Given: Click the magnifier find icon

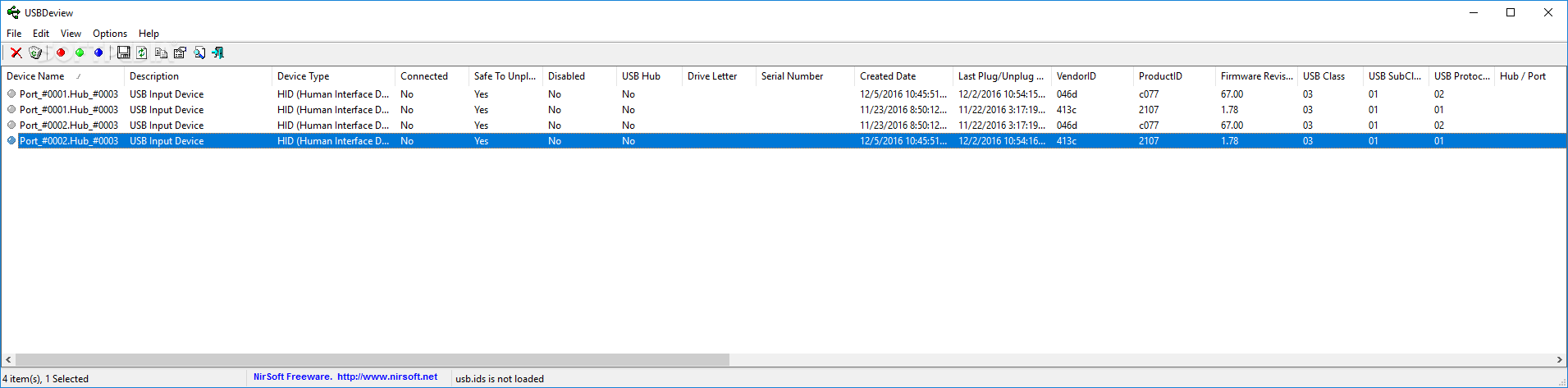Looking at the screenshot, I should click(x=199, y=52).
